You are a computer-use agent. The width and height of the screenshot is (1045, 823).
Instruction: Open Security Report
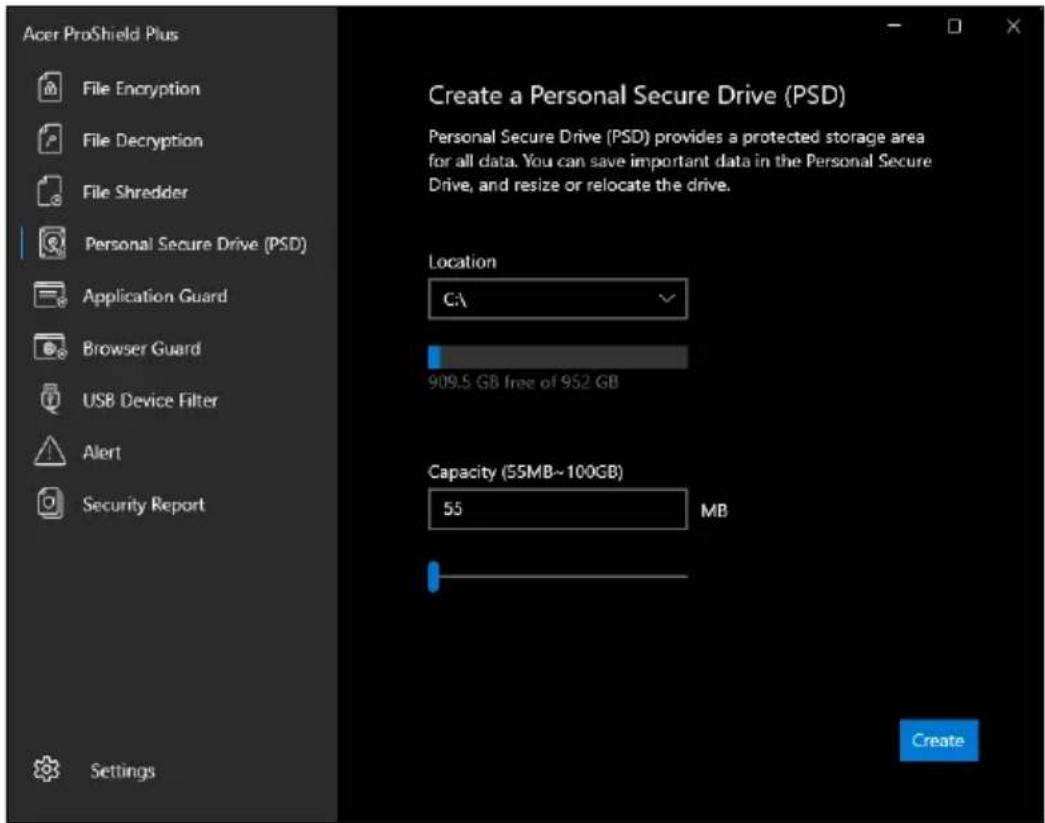click(x=143, y=504)
